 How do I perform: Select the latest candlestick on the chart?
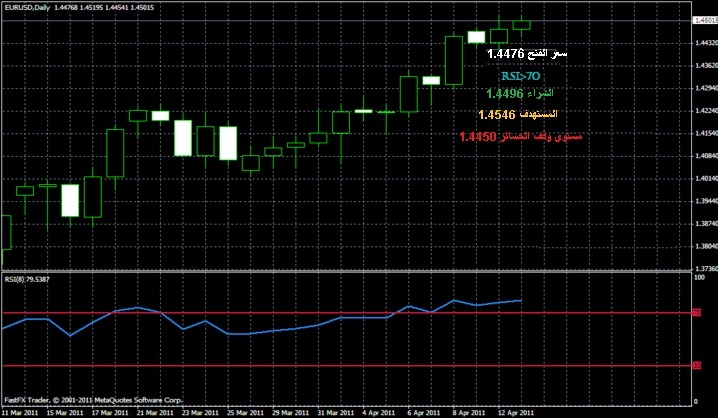click(521, 23)
